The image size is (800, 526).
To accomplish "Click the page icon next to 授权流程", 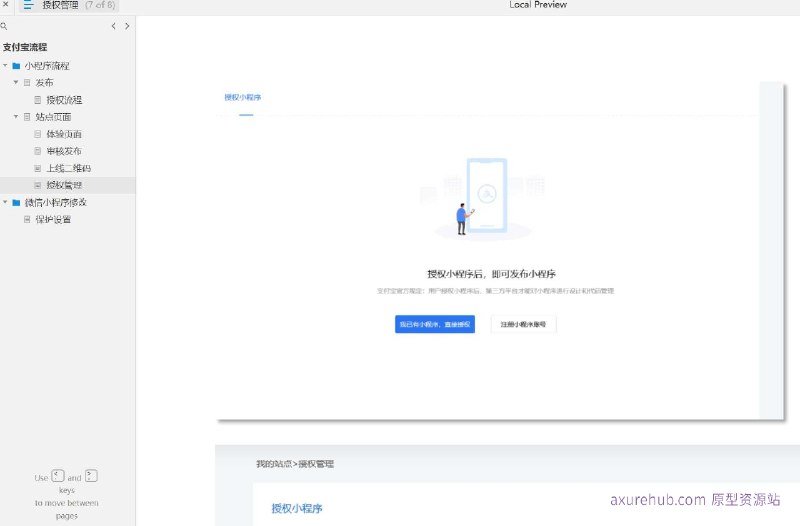I will (38, 100).
